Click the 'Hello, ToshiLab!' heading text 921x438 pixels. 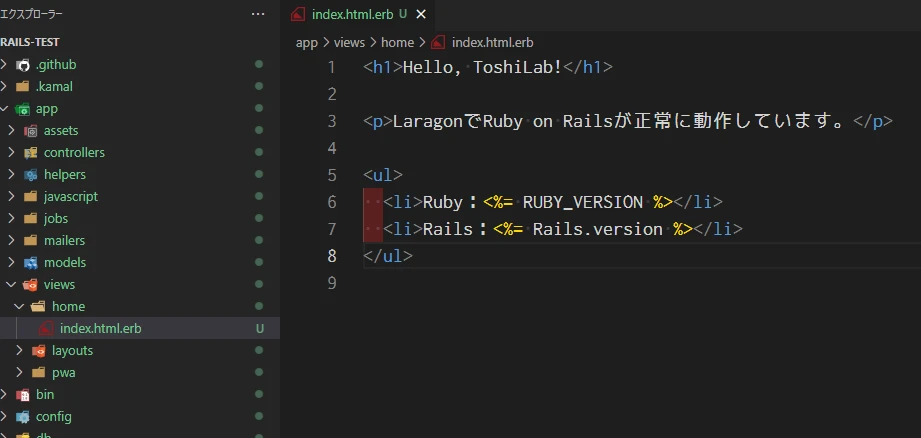pos(482,67)
